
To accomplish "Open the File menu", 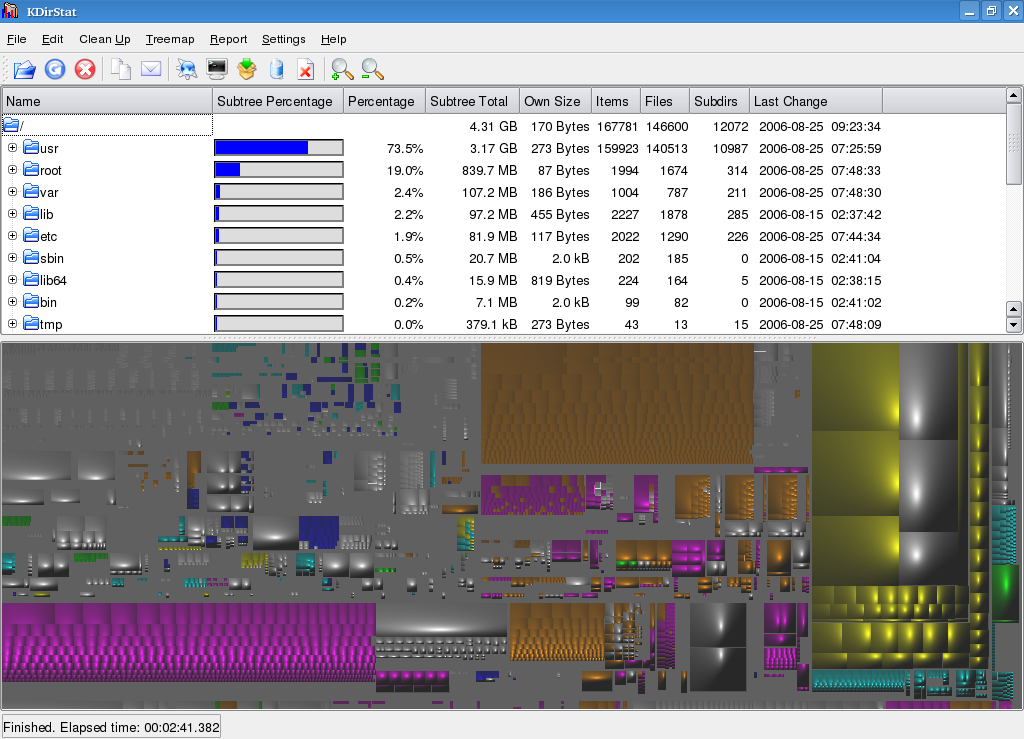I will click(x=16, y=39).
